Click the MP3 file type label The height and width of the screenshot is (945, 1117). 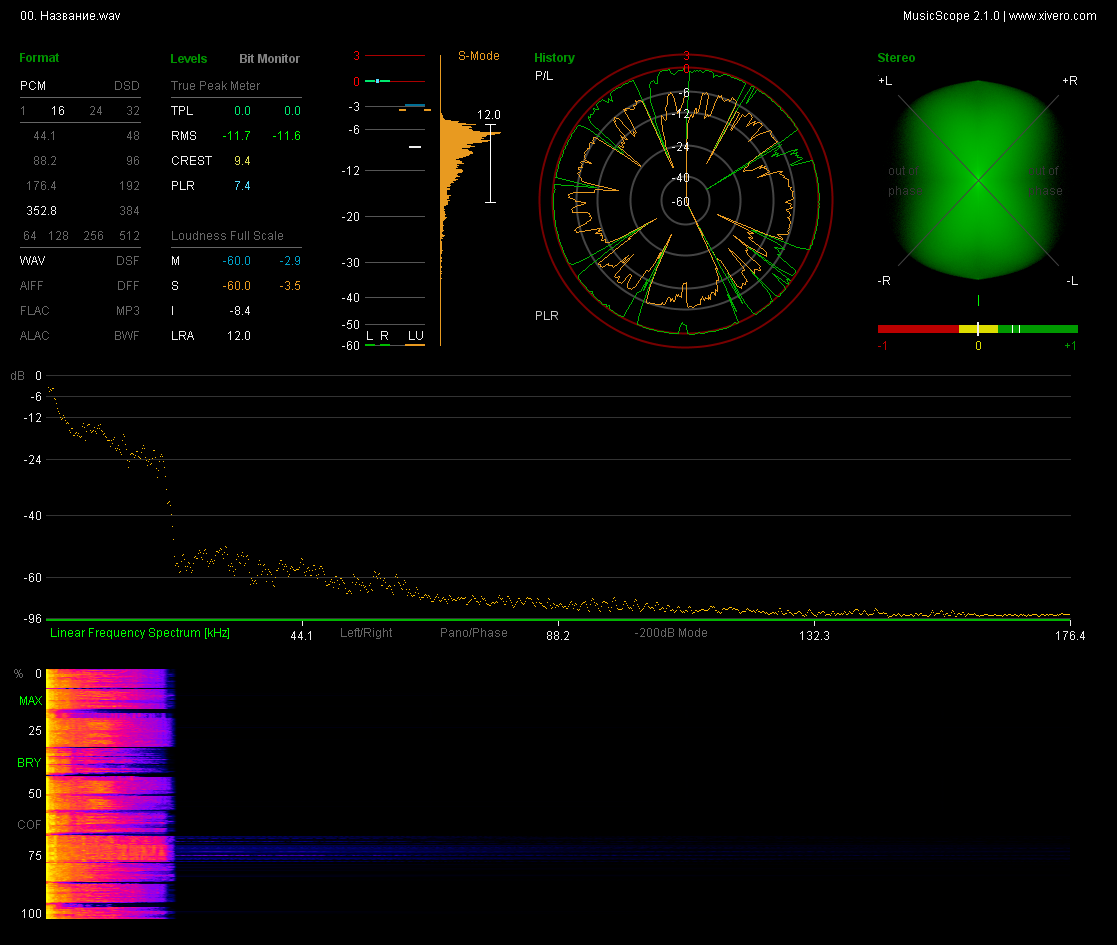coord(128,311)
